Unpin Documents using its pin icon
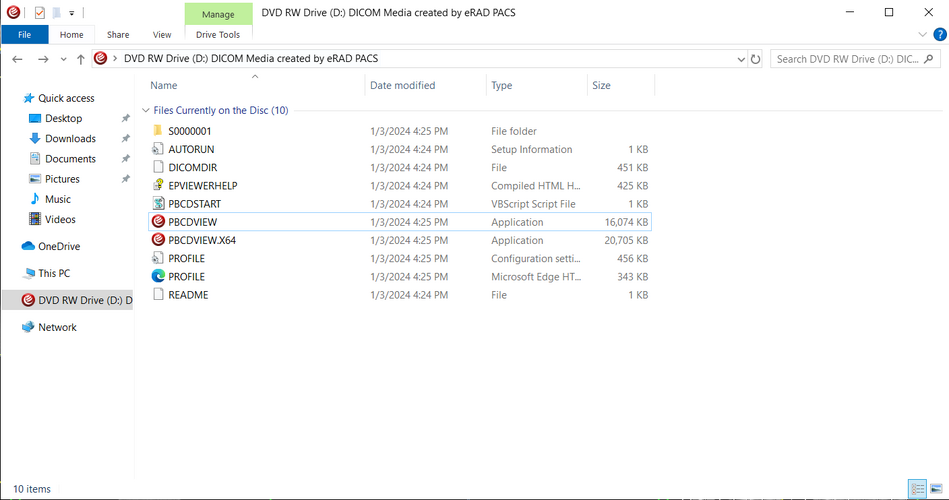Viewport: 949px width, 500px height. 125,159
